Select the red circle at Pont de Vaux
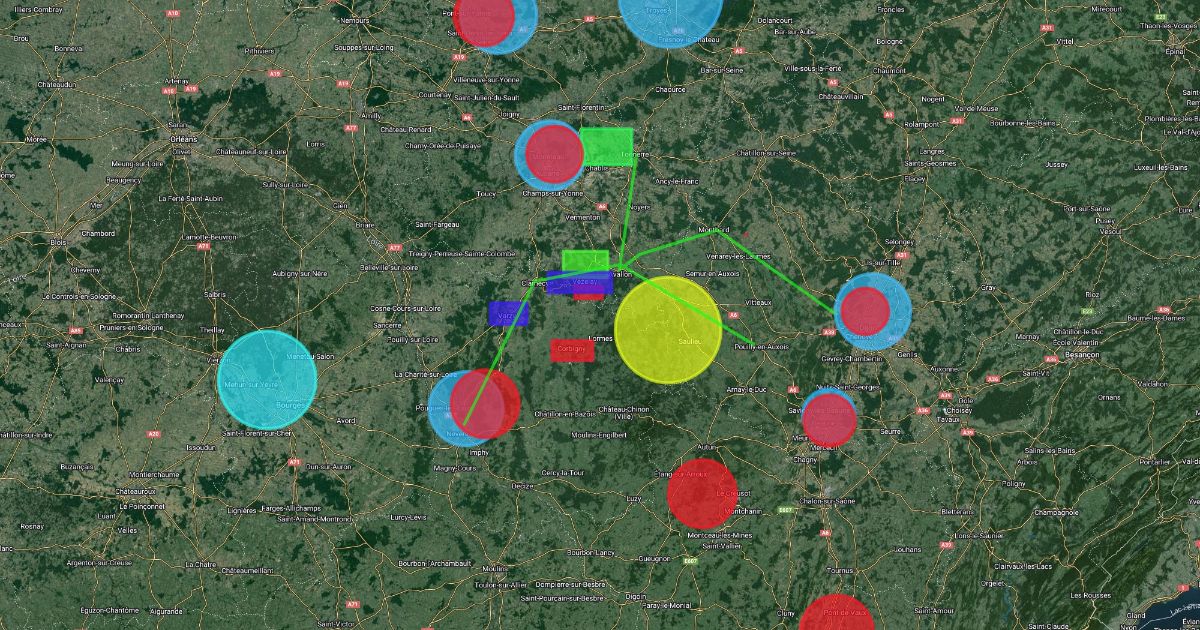Viewport: 1200px width, 630px height. [x=837, y=612]
